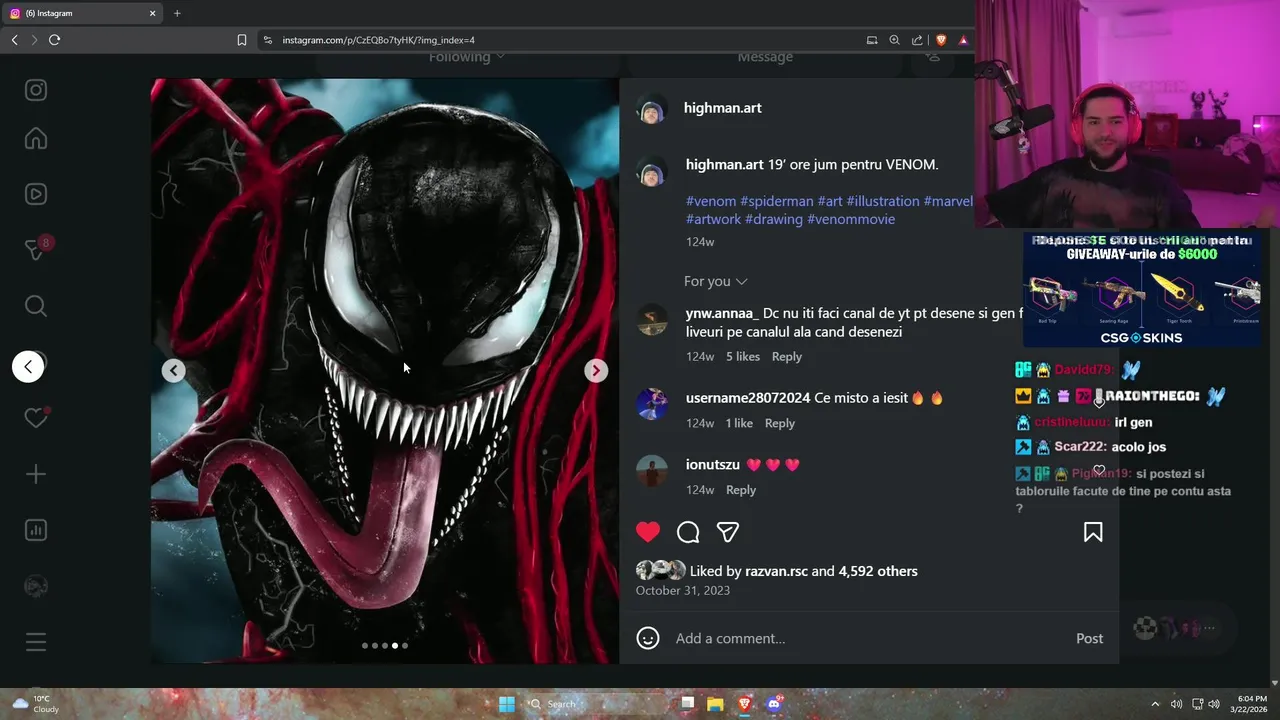This screenshot has width=1280, height=720.
Task: View 5 likes on ynw.annaa_ comment
Action: [743, 357]
